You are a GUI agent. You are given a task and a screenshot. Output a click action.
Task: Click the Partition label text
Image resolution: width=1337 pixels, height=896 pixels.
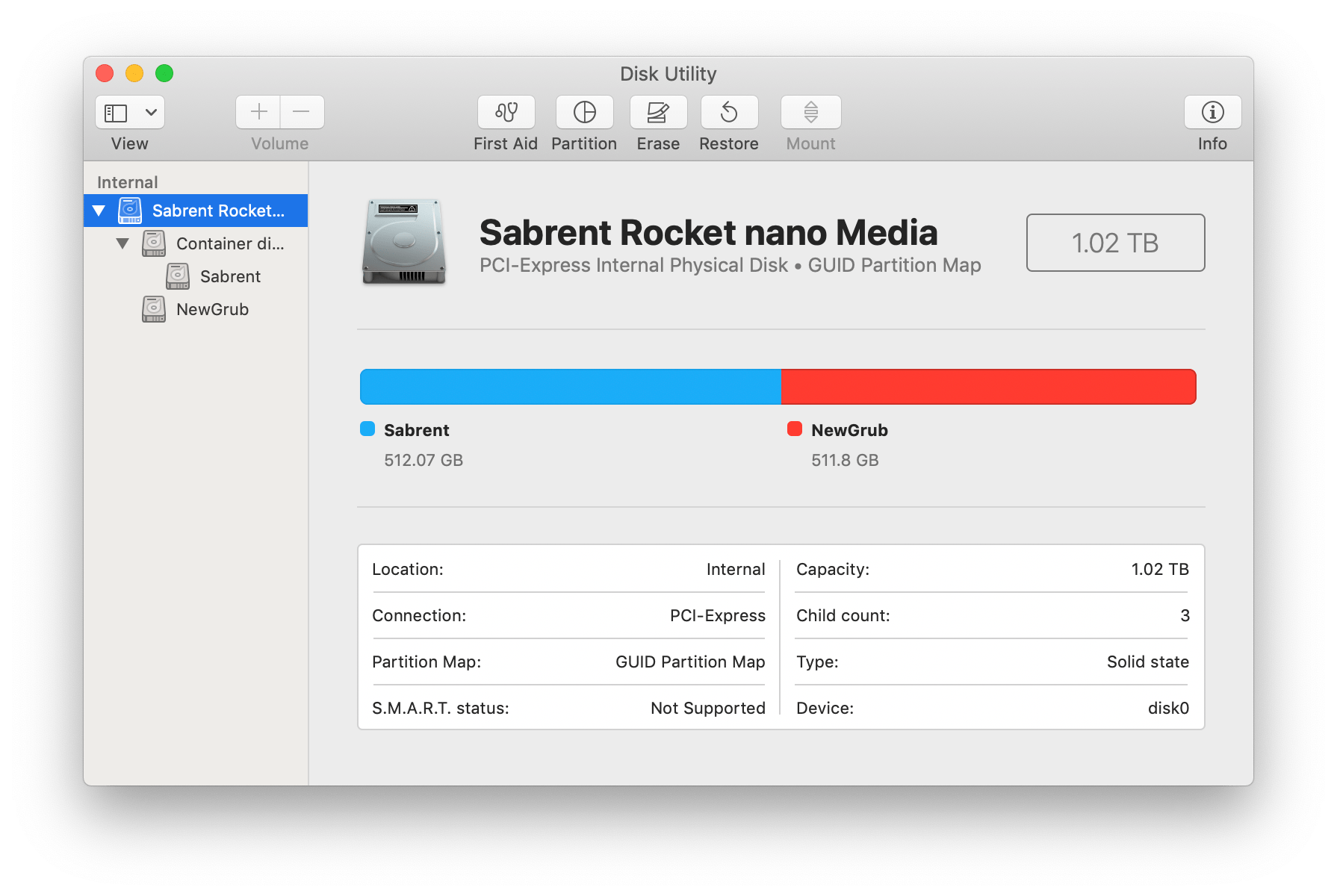pos(584,143)
